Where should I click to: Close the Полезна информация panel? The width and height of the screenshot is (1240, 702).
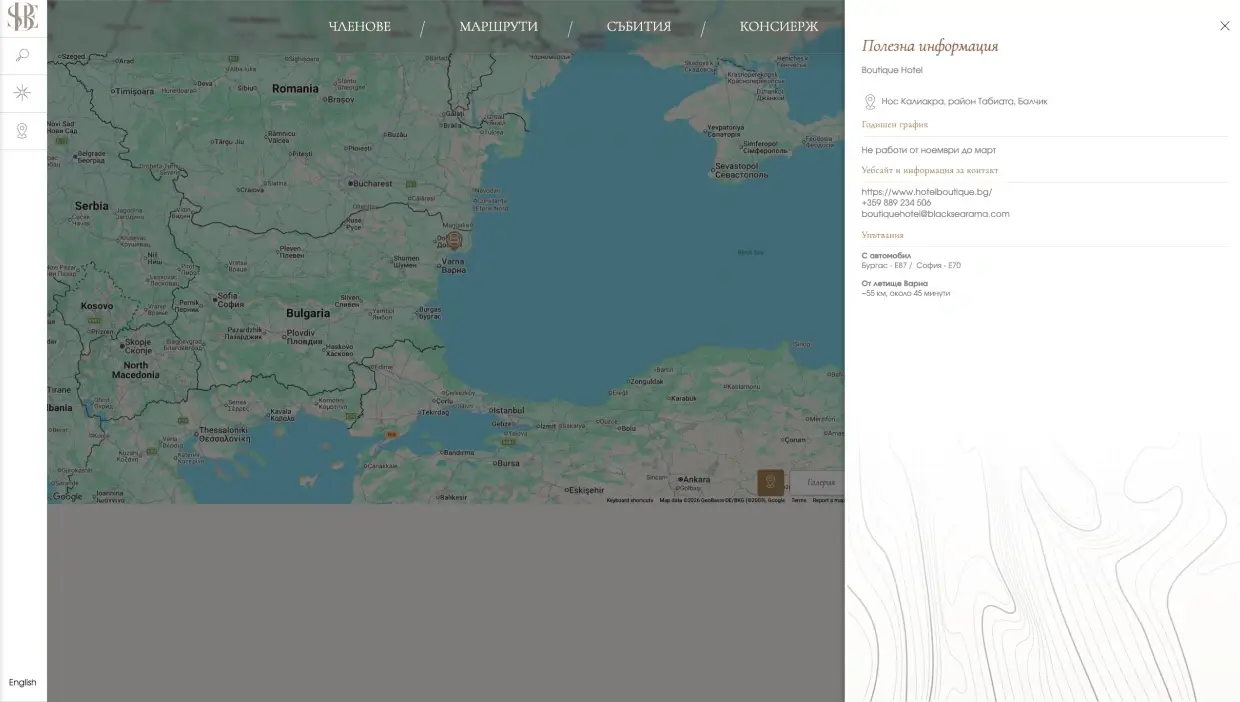tap(1224, 26)
